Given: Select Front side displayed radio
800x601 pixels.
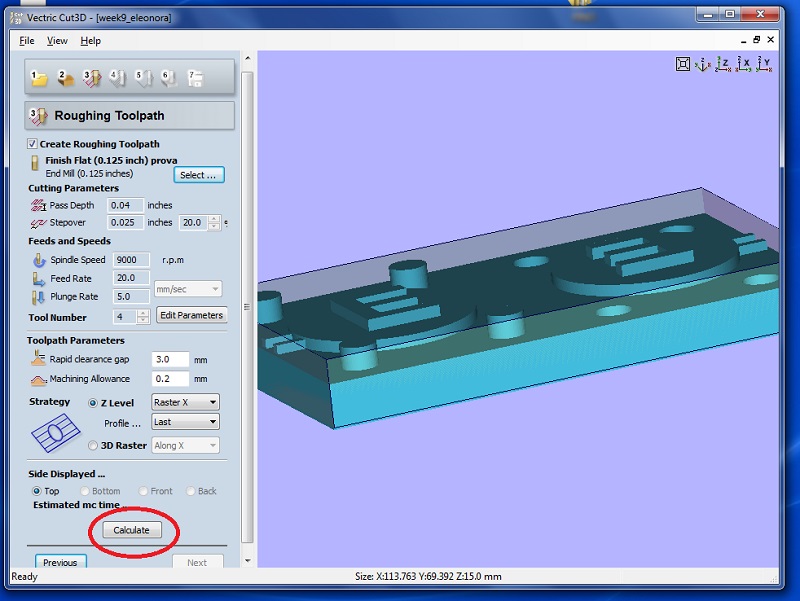Looking at the screenshot, I should click(x=143, y=491).
